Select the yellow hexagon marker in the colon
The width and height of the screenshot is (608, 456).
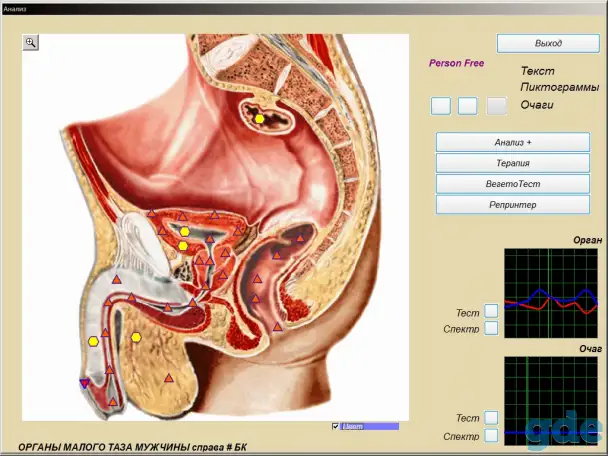click(x=259, y=119)
